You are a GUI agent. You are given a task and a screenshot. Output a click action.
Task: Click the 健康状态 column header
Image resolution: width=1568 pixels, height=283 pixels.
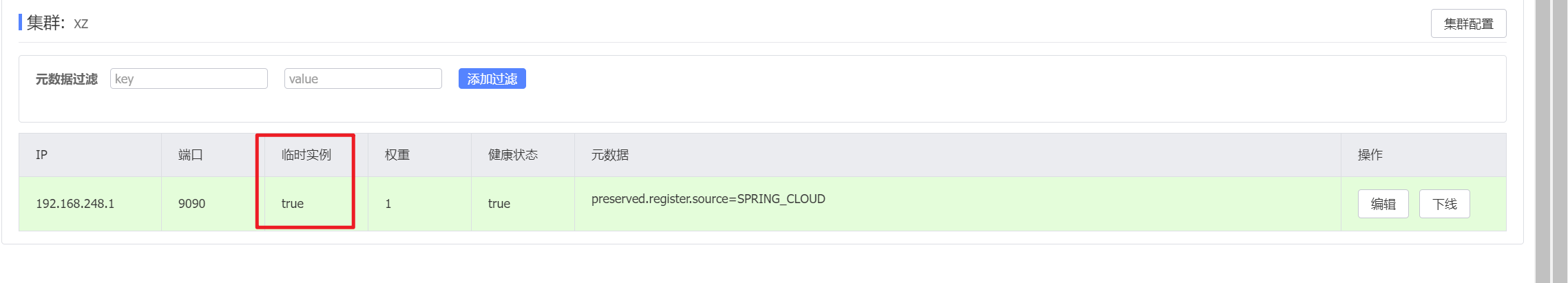(512, 155)
